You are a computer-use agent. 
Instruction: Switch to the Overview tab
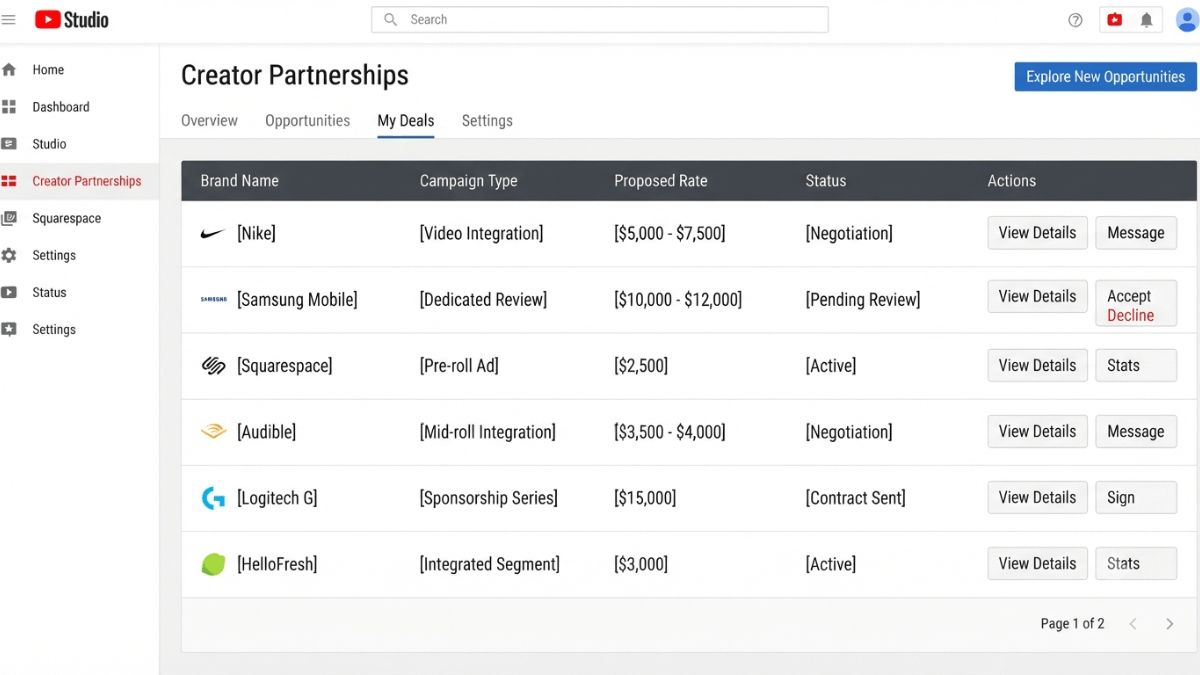pyautogui.click(x=209, y=121)
